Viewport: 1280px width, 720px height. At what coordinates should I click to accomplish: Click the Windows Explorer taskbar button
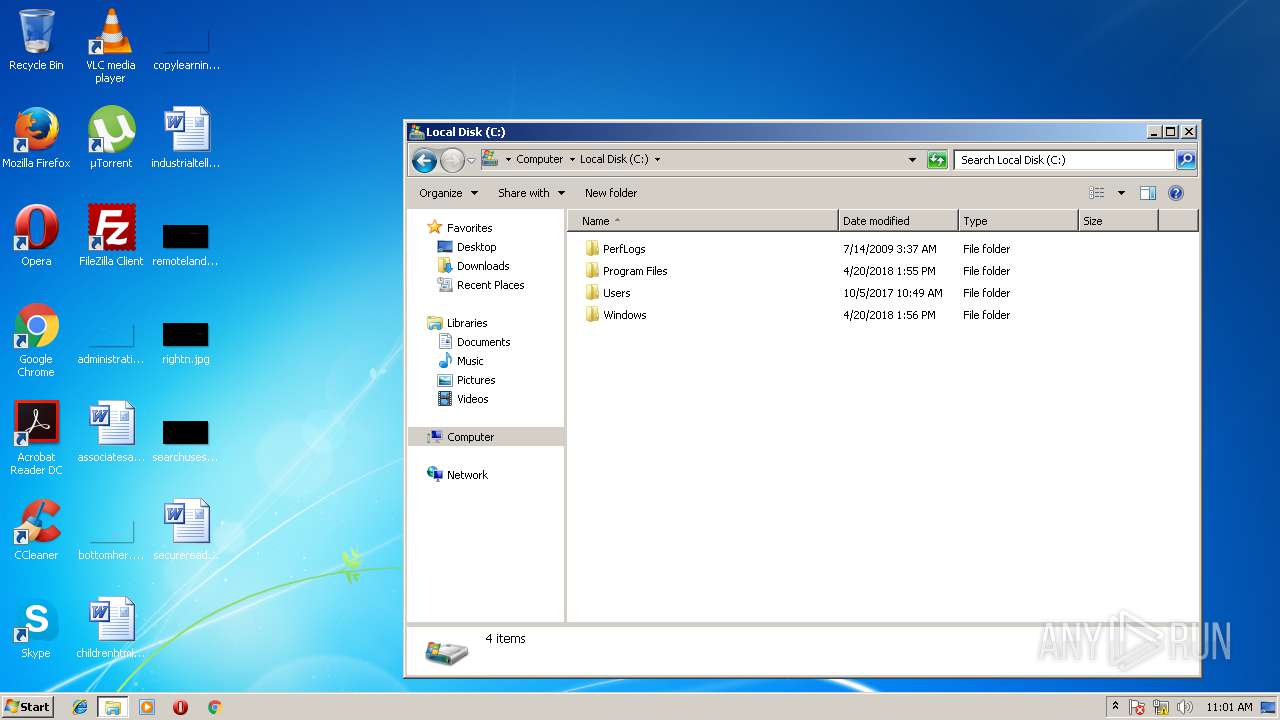113,707
